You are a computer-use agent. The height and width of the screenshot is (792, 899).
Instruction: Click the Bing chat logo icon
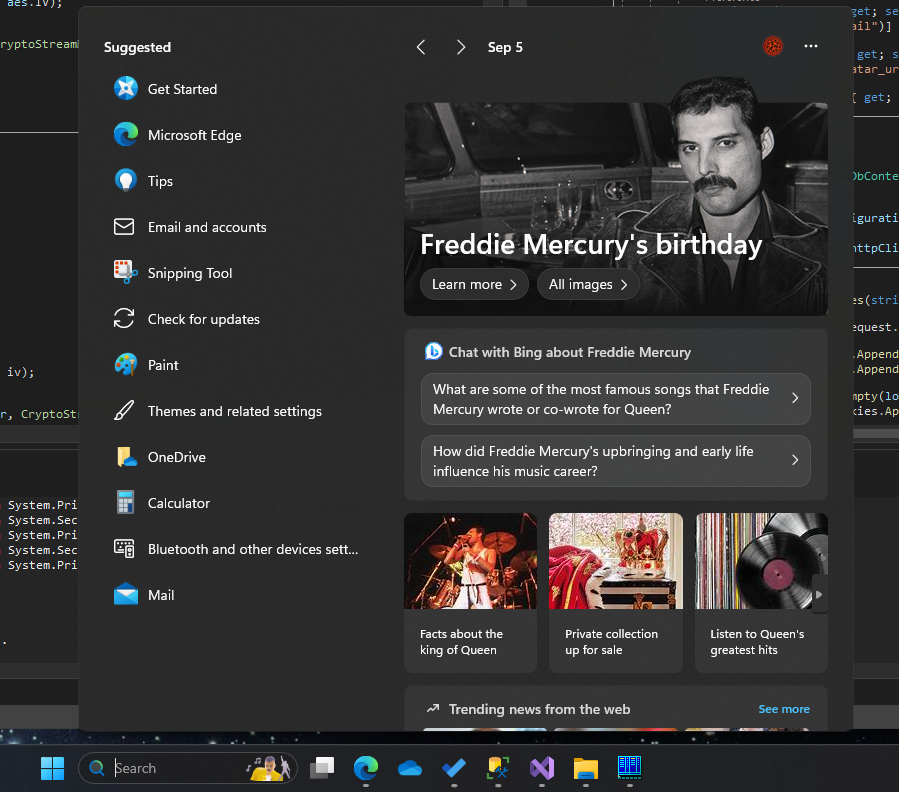pos(433,352)
